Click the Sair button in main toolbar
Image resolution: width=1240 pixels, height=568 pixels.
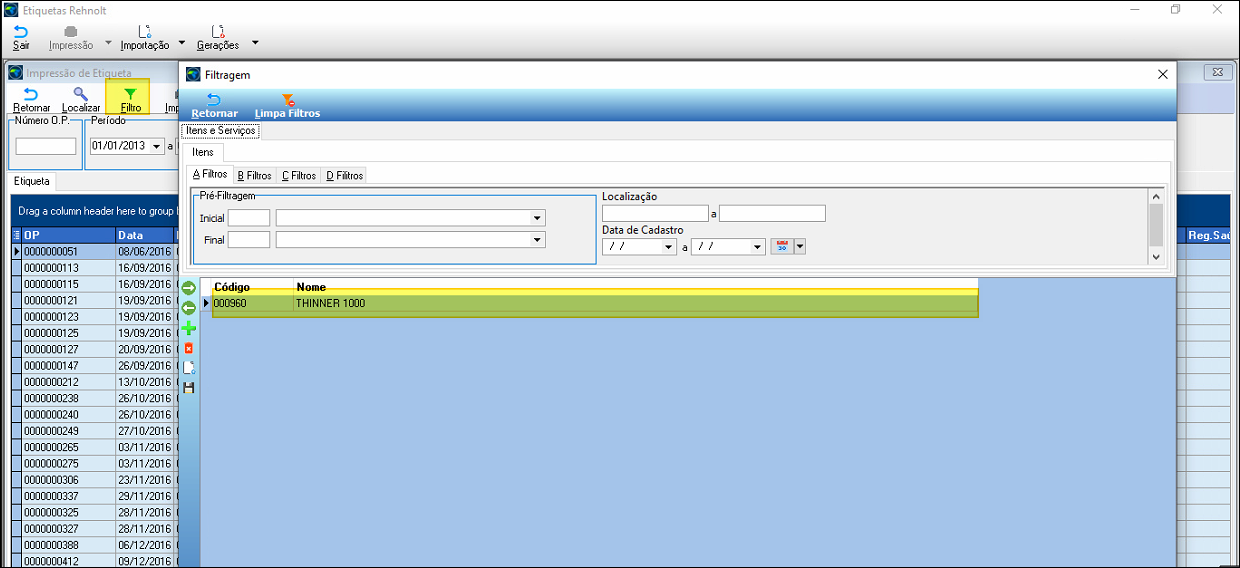point(21,38)
